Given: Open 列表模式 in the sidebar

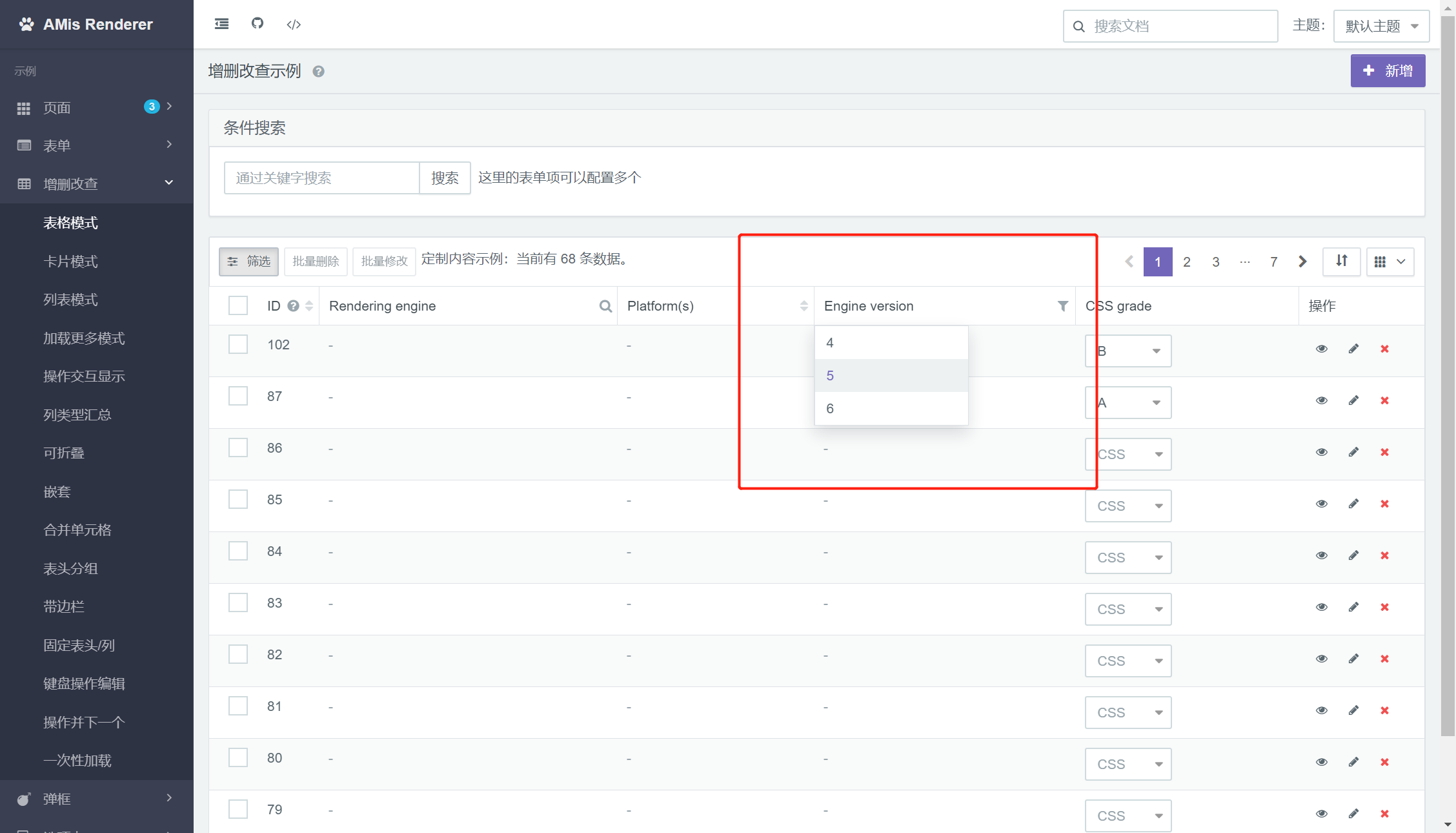Looking at the screenshot, I should pos(70,299).
